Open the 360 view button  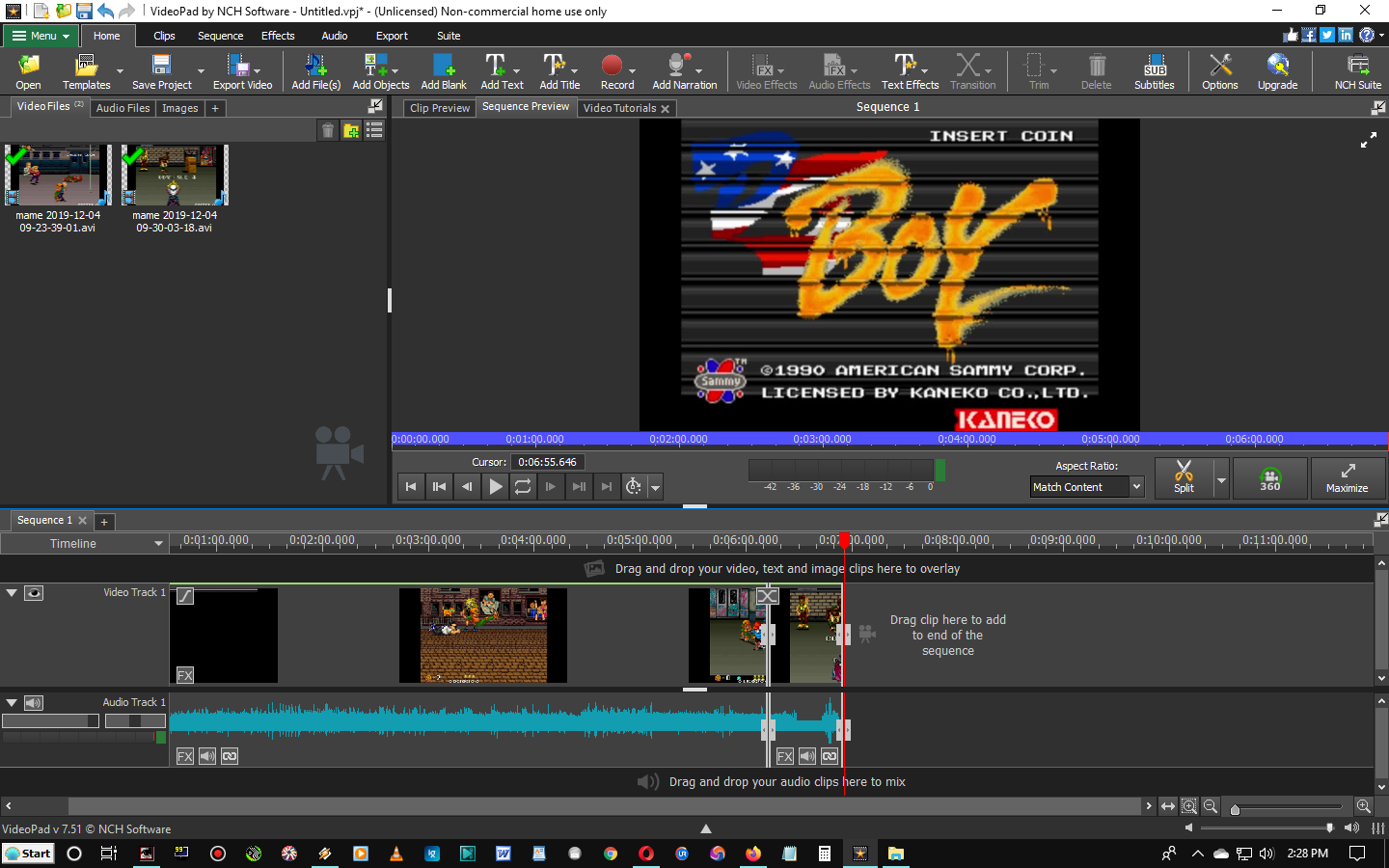pos(1270,477)
